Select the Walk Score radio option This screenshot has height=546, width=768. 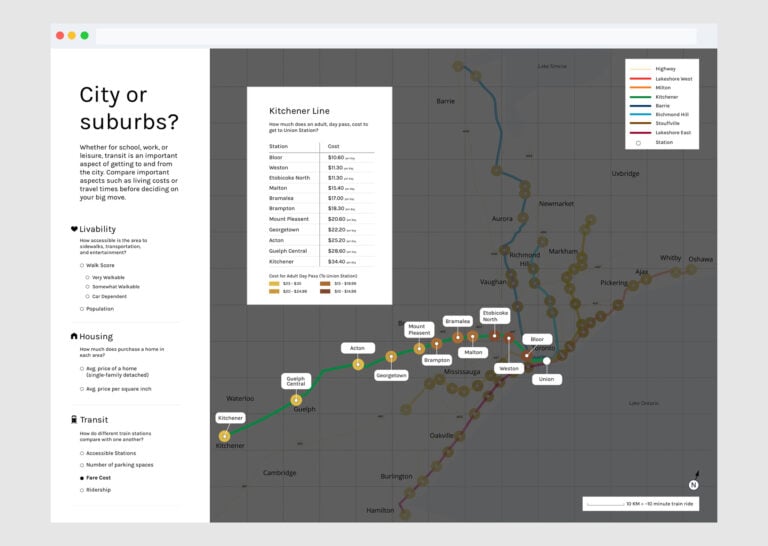(x=82, y=265)
